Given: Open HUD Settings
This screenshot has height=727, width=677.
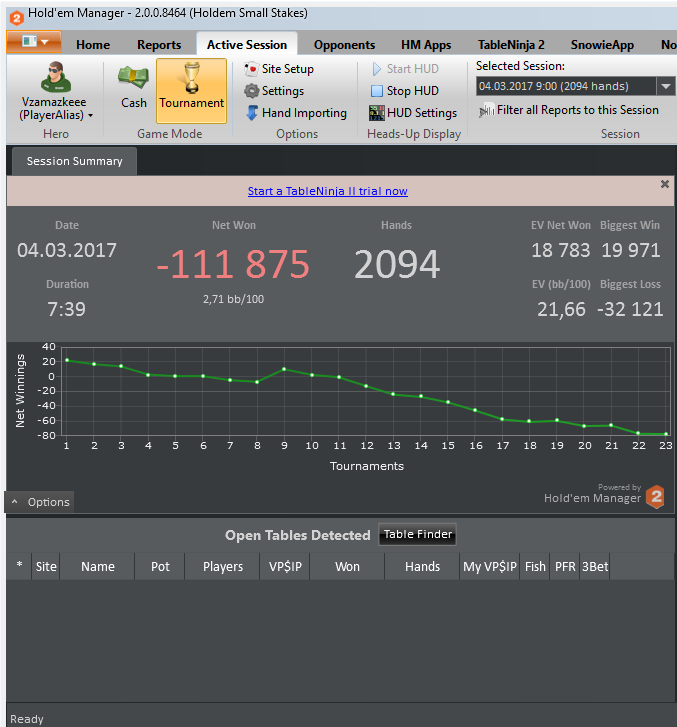Looking at the screenshot, I should (x=413, y=113).
